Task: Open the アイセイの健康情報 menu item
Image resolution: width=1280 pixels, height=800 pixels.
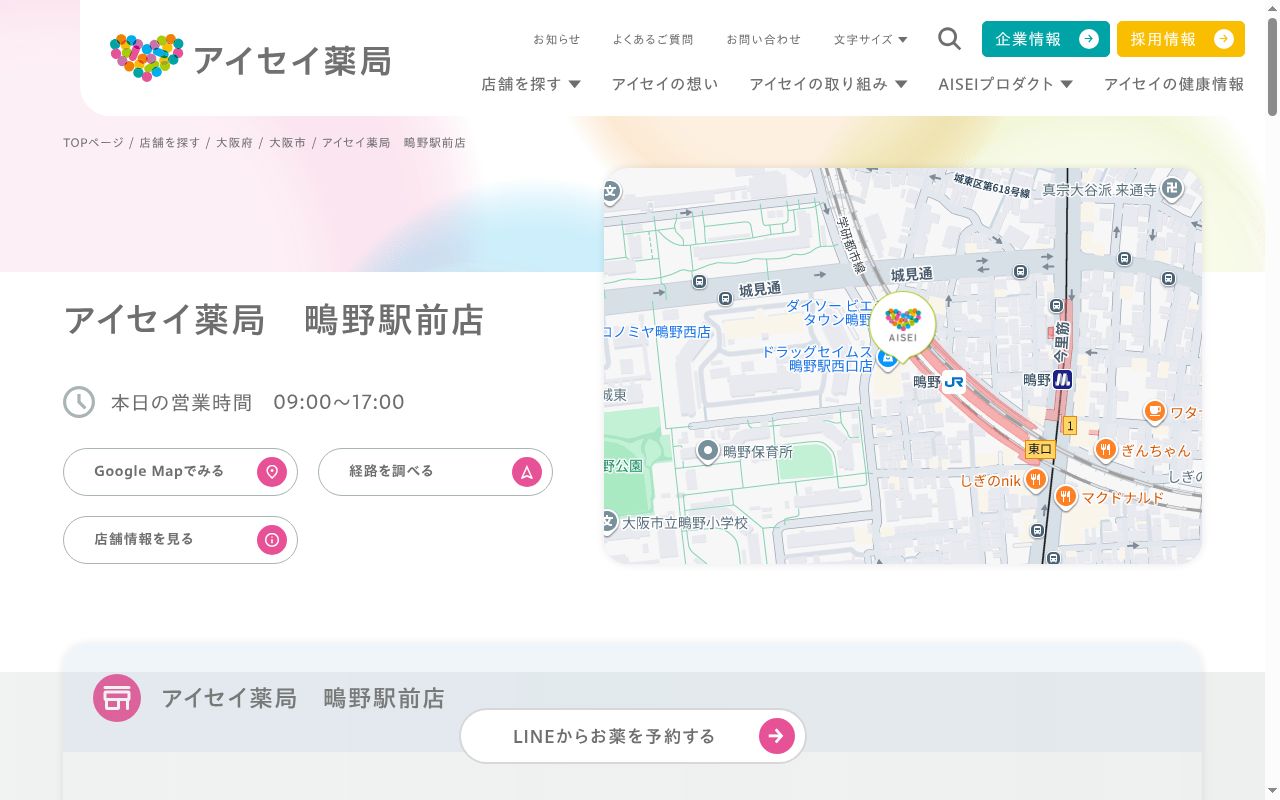Action: coord(1174,84)
